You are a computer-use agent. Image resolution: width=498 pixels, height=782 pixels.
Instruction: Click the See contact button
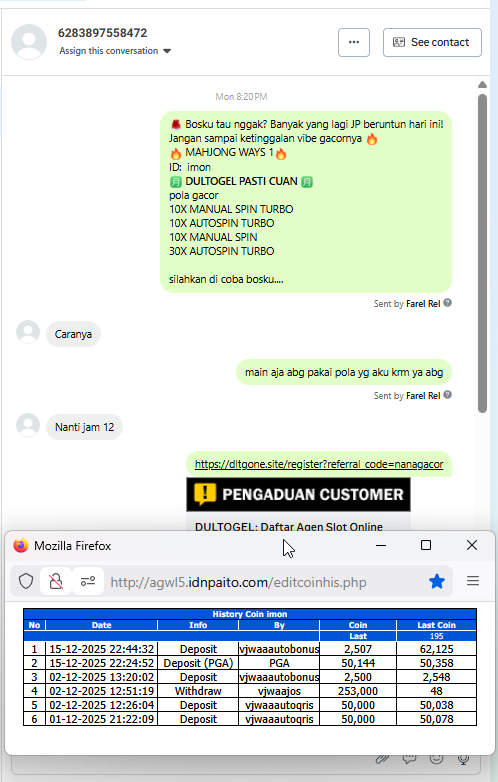click(432, 42)
